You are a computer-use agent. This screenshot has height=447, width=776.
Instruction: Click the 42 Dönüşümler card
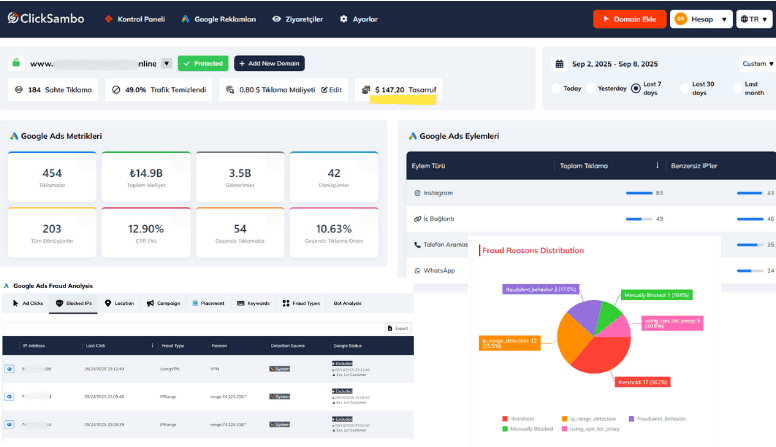[334, 177]
